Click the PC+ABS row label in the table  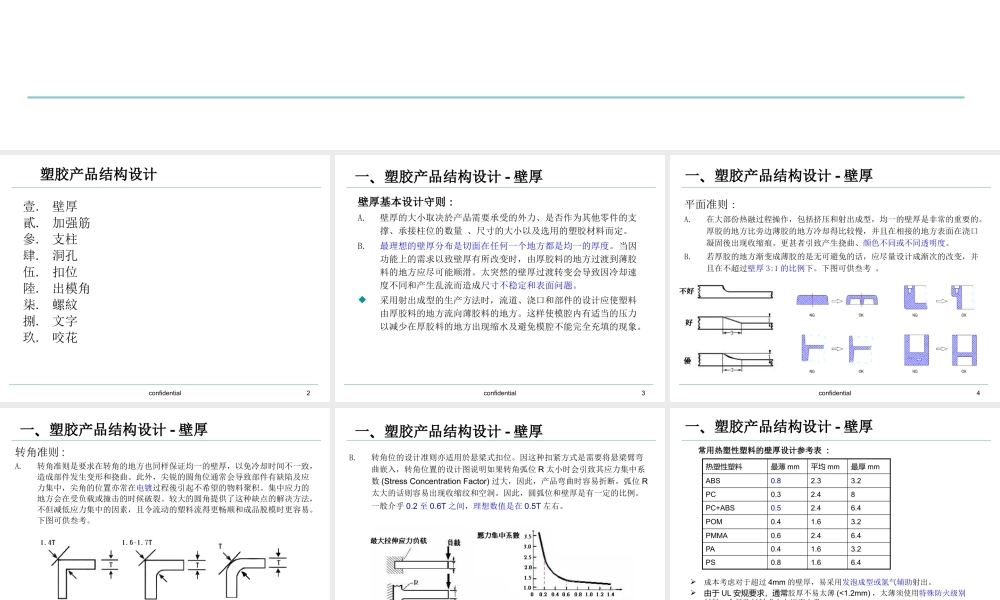(x=720, y=508)
